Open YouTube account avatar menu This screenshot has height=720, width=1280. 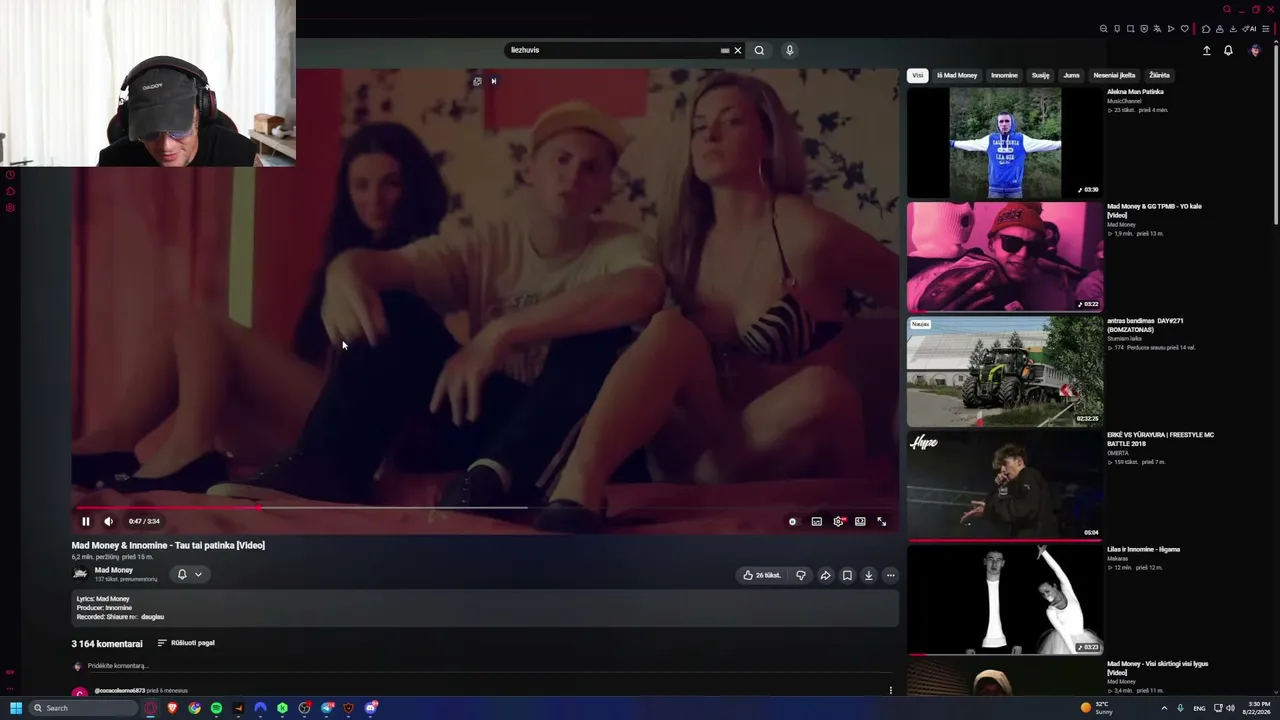pyautogui.click(x=1255, y=50)
